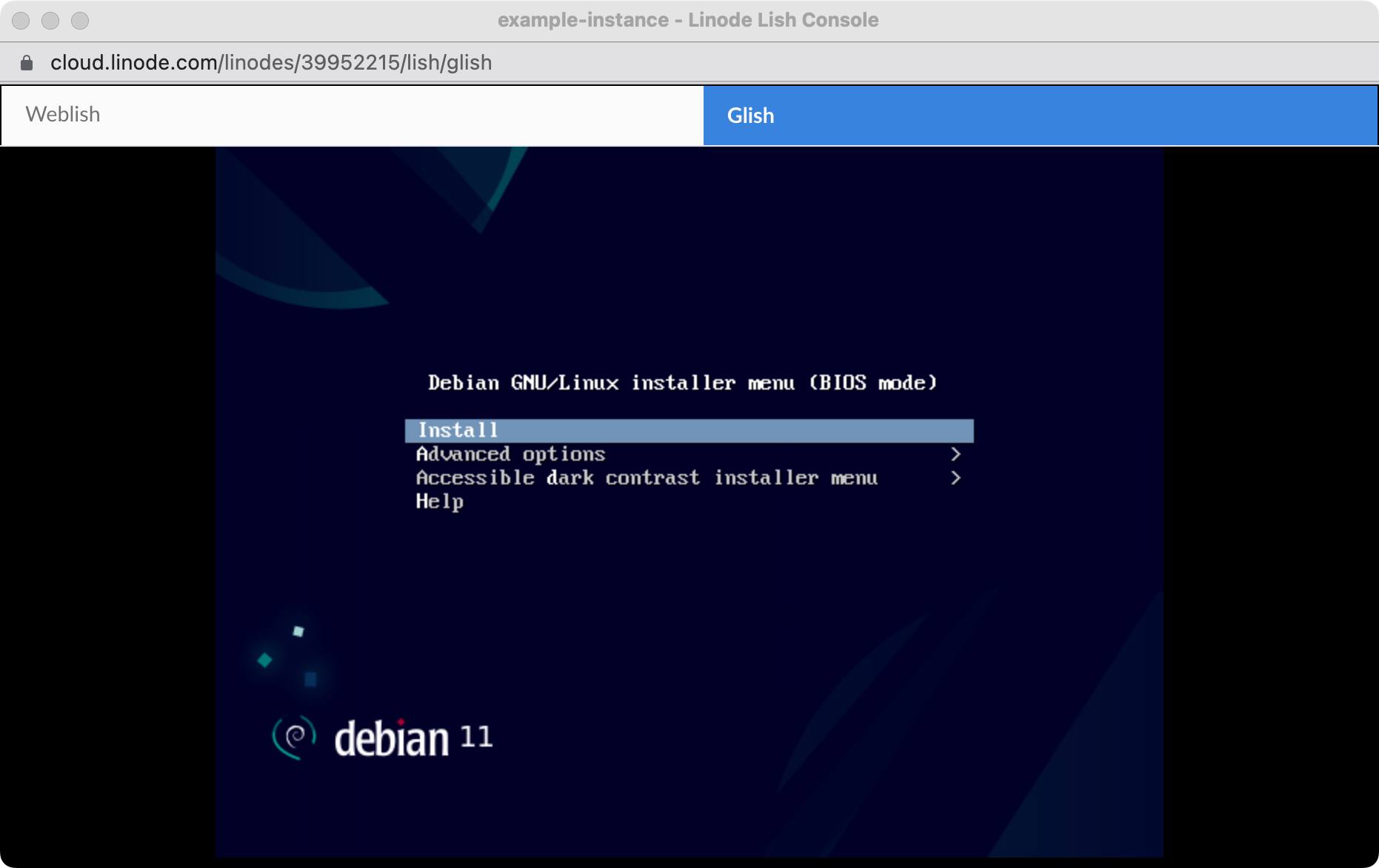The height and width of the screenshot is (868, 1379).
Task: Click the installer menu title text
Action: pyautogui.click(x=682, y=383)
